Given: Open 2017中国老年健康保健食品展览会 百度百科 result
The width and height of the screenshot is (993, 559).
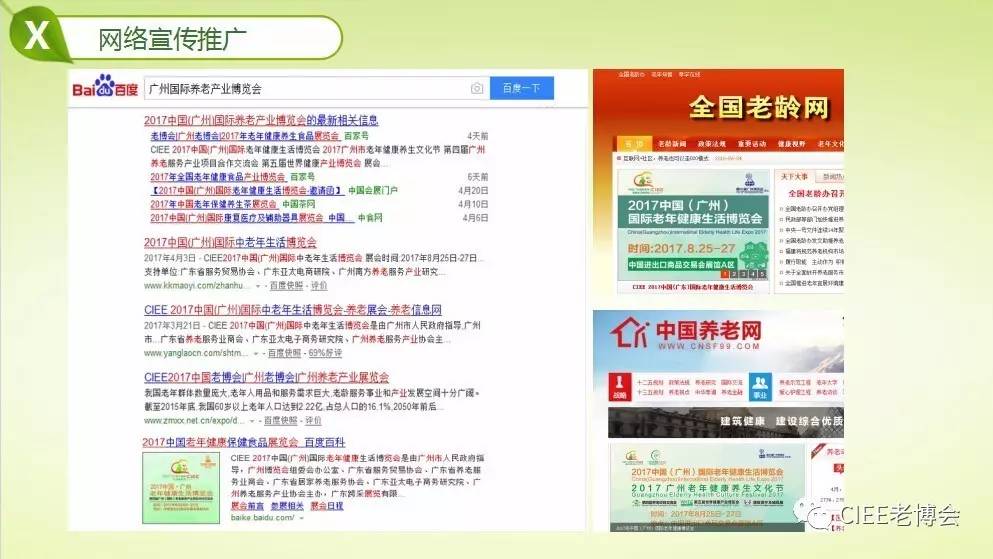Looking at the screenshot, I should (244, 442).
